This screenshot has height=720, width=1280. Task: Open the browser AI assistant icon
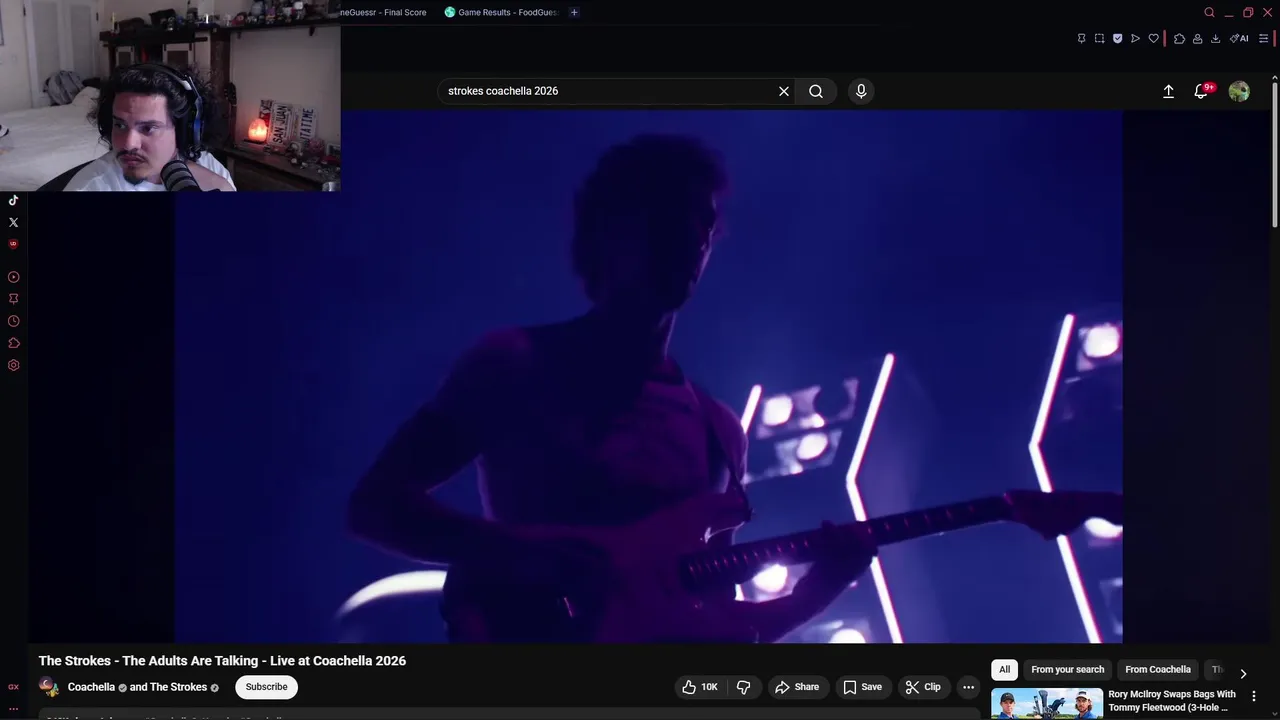(x=1239, y=38)
